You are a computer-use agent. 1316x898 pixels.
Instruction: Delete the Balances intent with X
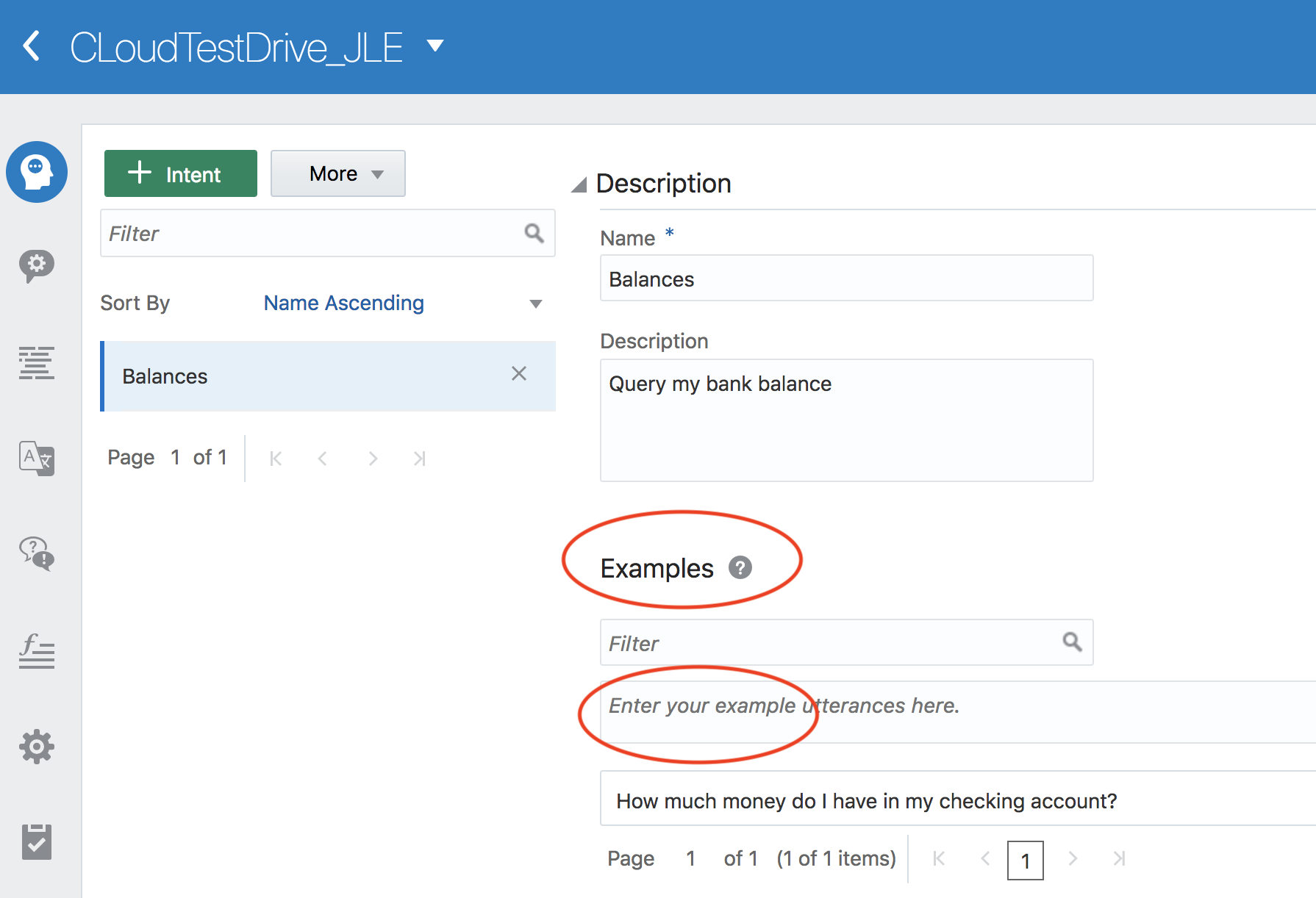(519, 373)
